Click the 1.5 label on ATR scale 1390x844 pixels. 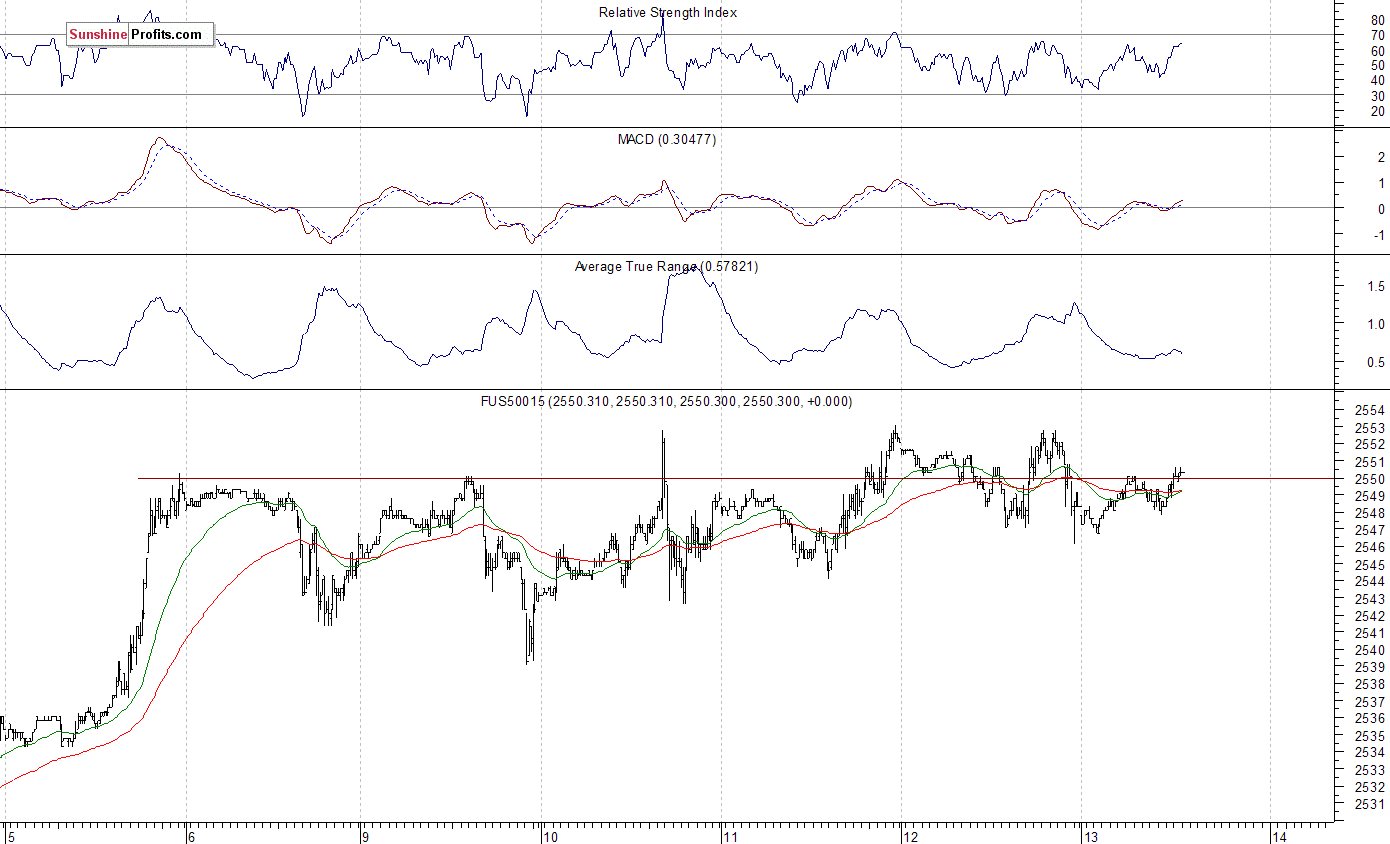1375,286
